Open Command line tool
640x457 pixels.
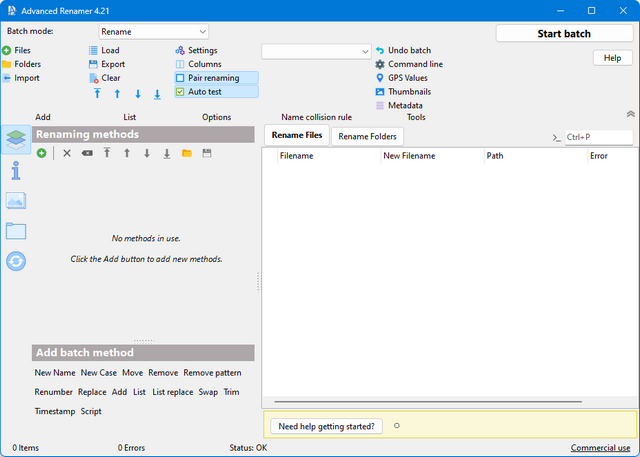pyautogui.click(x=409, y=64)
